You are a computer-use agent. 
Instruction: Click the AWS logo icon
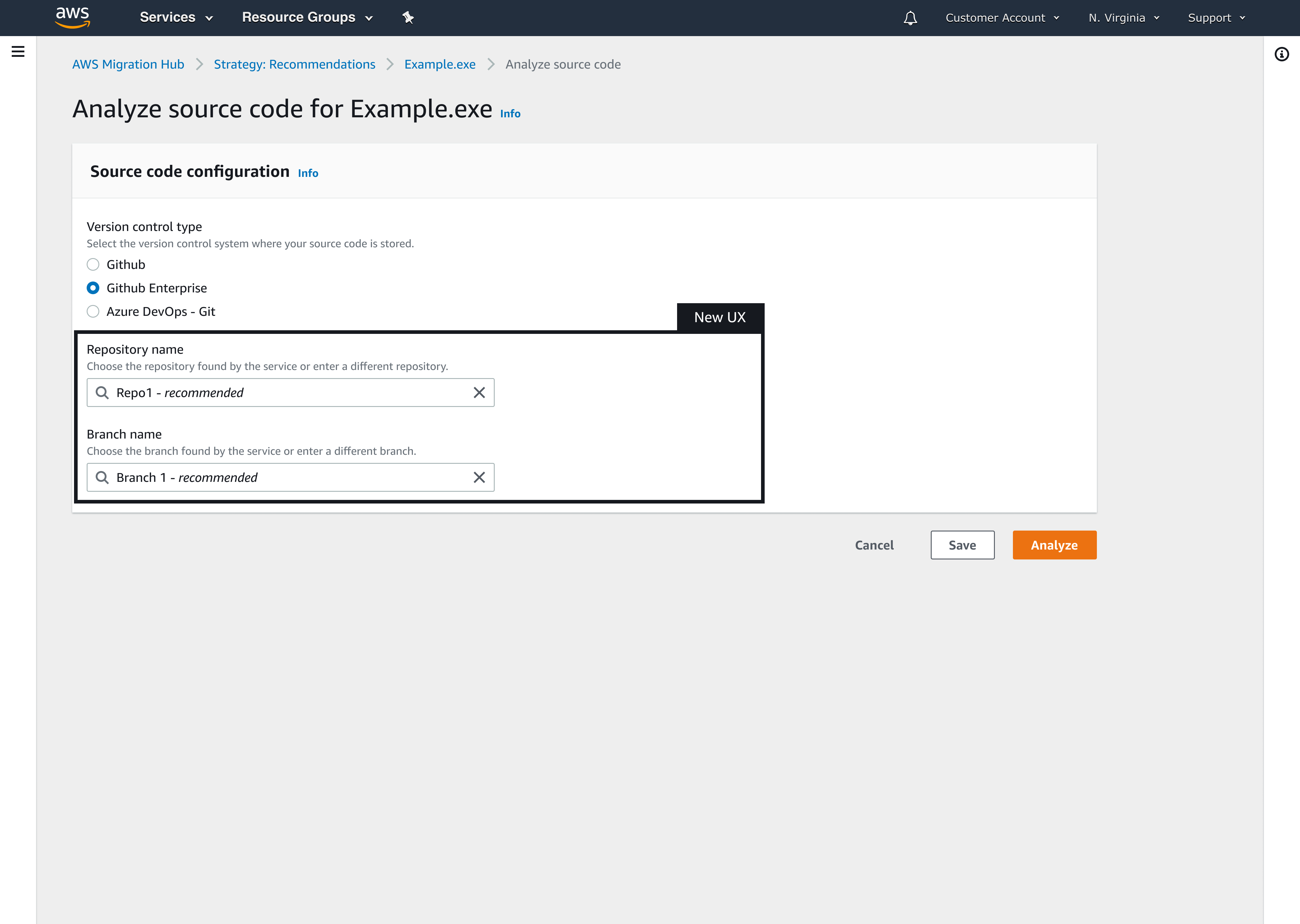pos(72,17)
